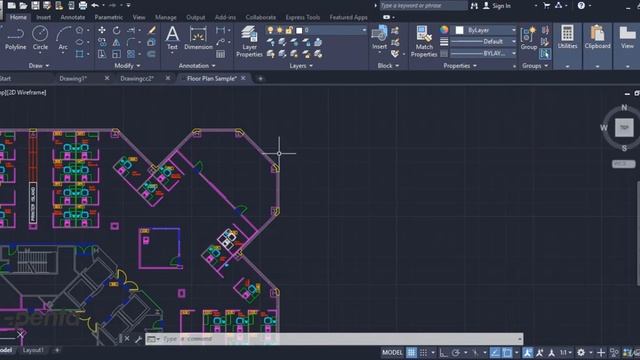Toggle group selection on/off button
The image size is (640, 360).
[545, 53]
